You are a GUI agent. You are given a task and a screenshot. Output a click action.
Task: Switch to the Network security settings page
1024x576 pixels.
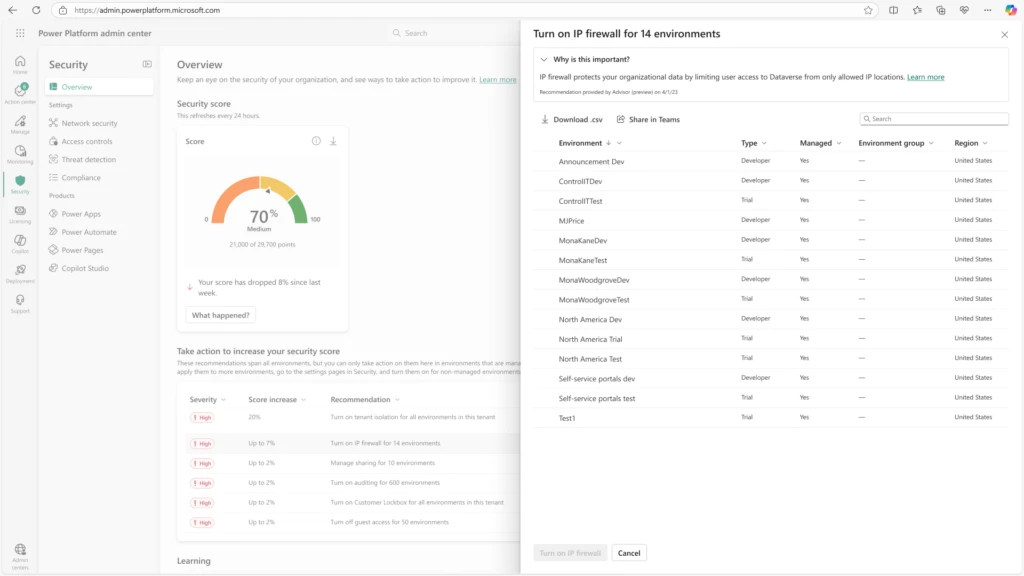point(91,123)
